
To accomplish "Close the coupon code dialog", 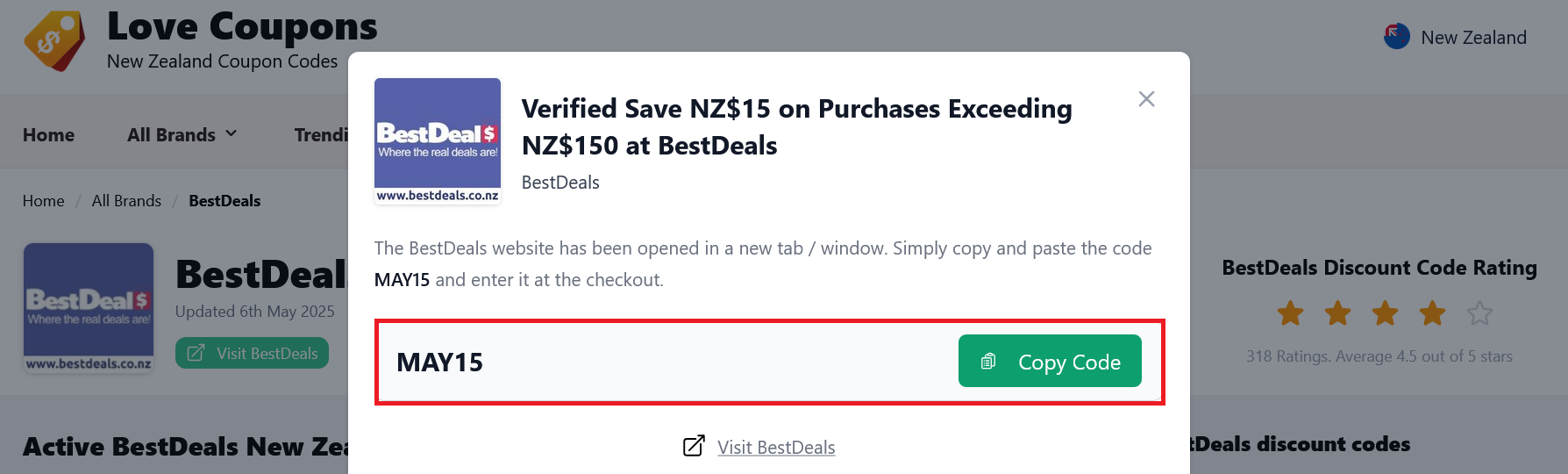I will [1146, 99].
